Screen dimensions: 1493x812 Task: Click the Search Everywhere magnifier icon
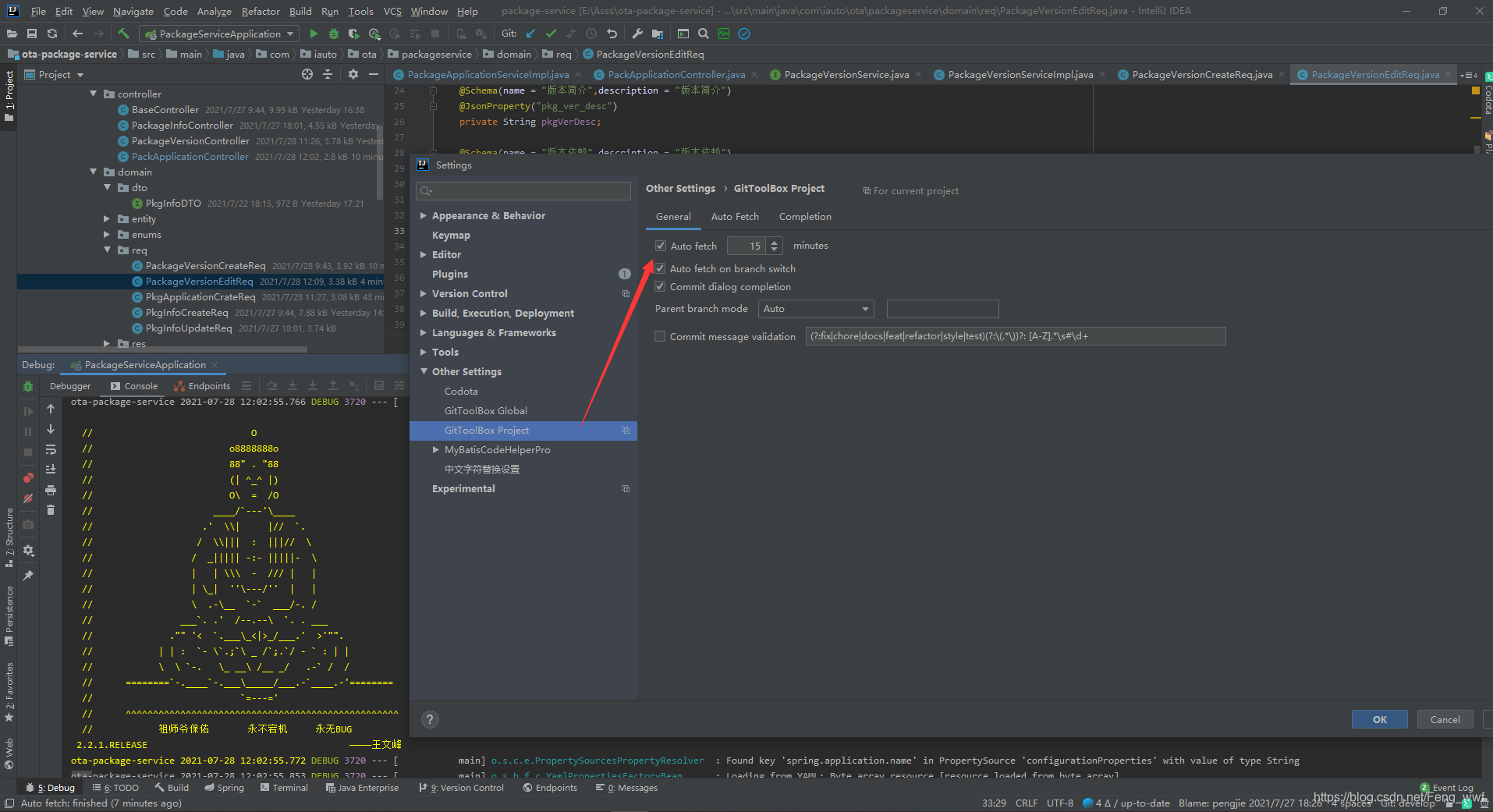(703, 34)
